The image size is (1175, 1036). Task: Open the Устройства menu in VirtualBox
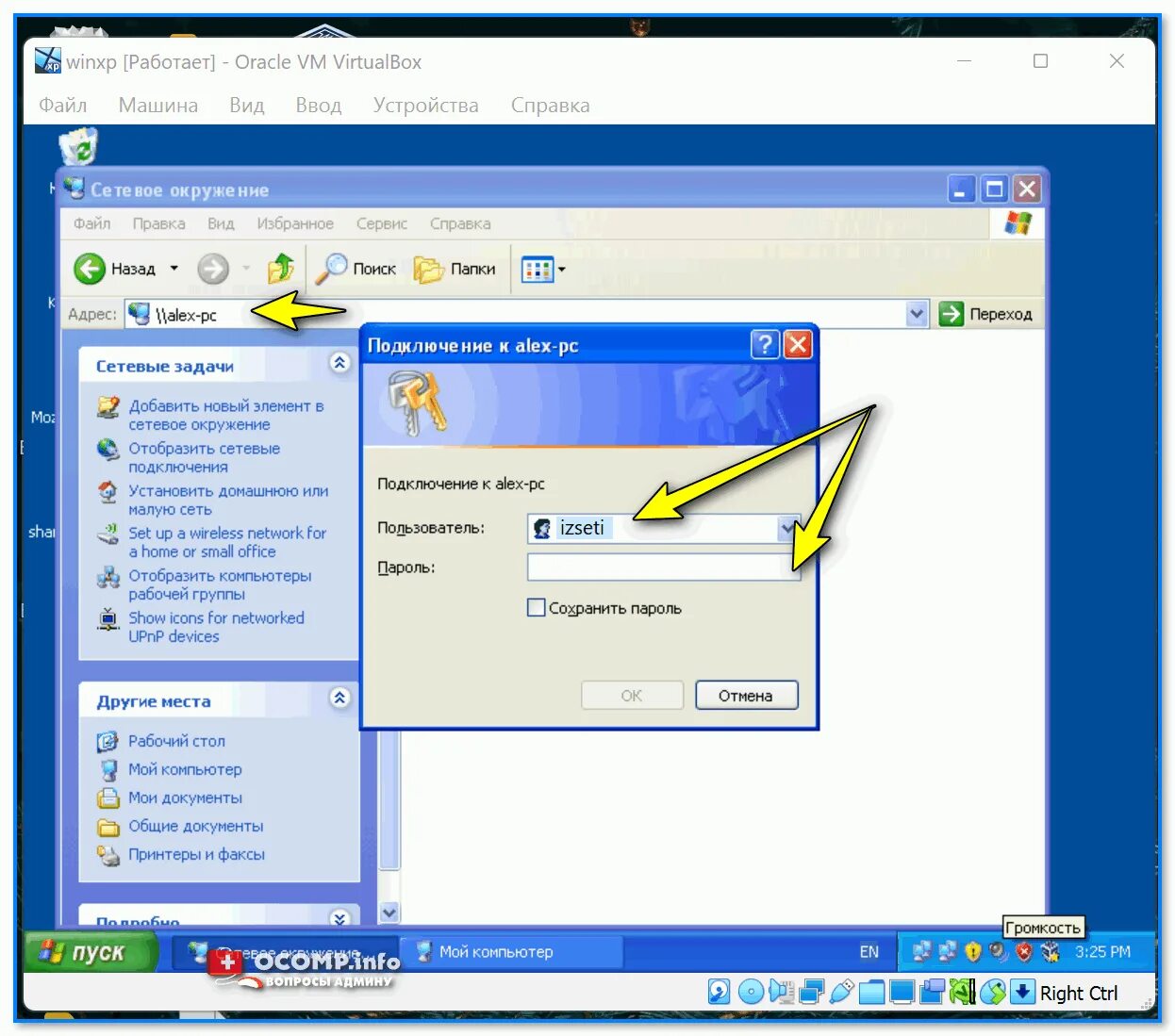pos(426,106)
